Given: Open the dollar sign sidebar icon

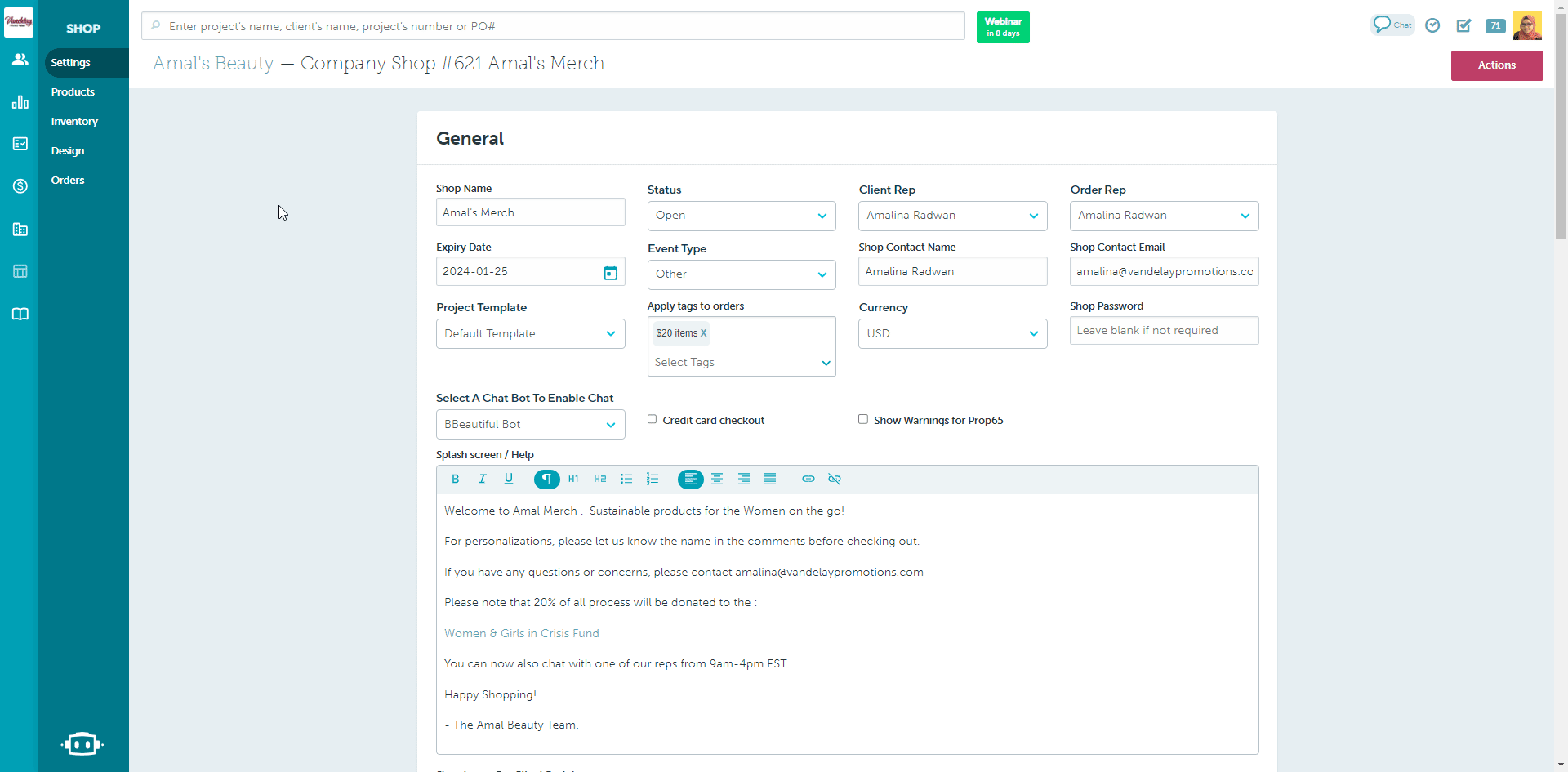Looking at the screenshot, I should click(x=20, y=186).
